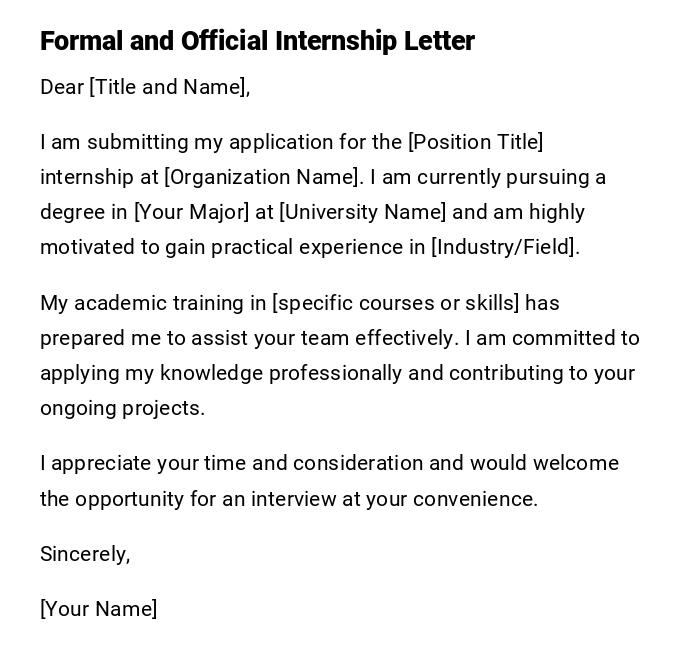Select the '[University Name]' placeholder
700x671 pixels.
[x=363, y=212]
